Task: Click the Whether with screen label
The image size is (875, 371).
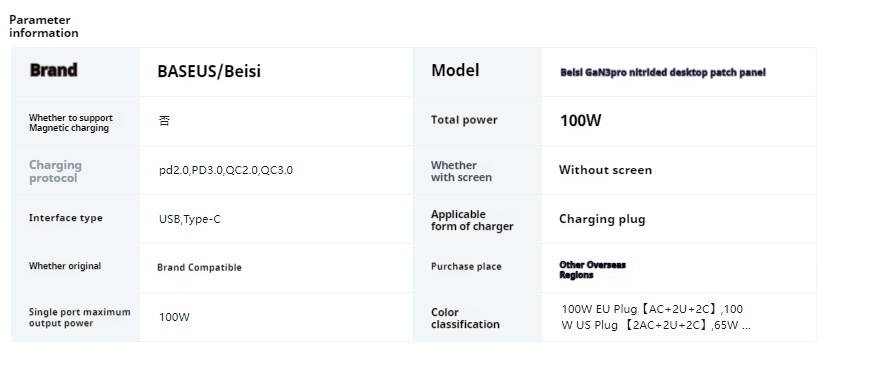Action: pos(461,171)
